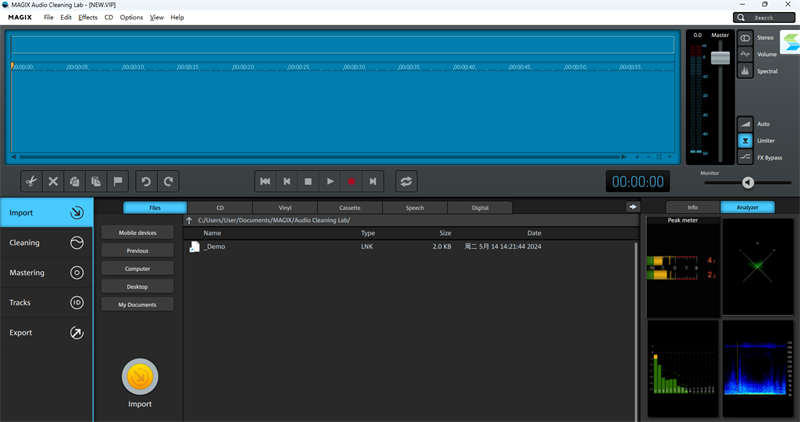
Task: Zoom in with the plus icon
Action: [x=637, y=157]
